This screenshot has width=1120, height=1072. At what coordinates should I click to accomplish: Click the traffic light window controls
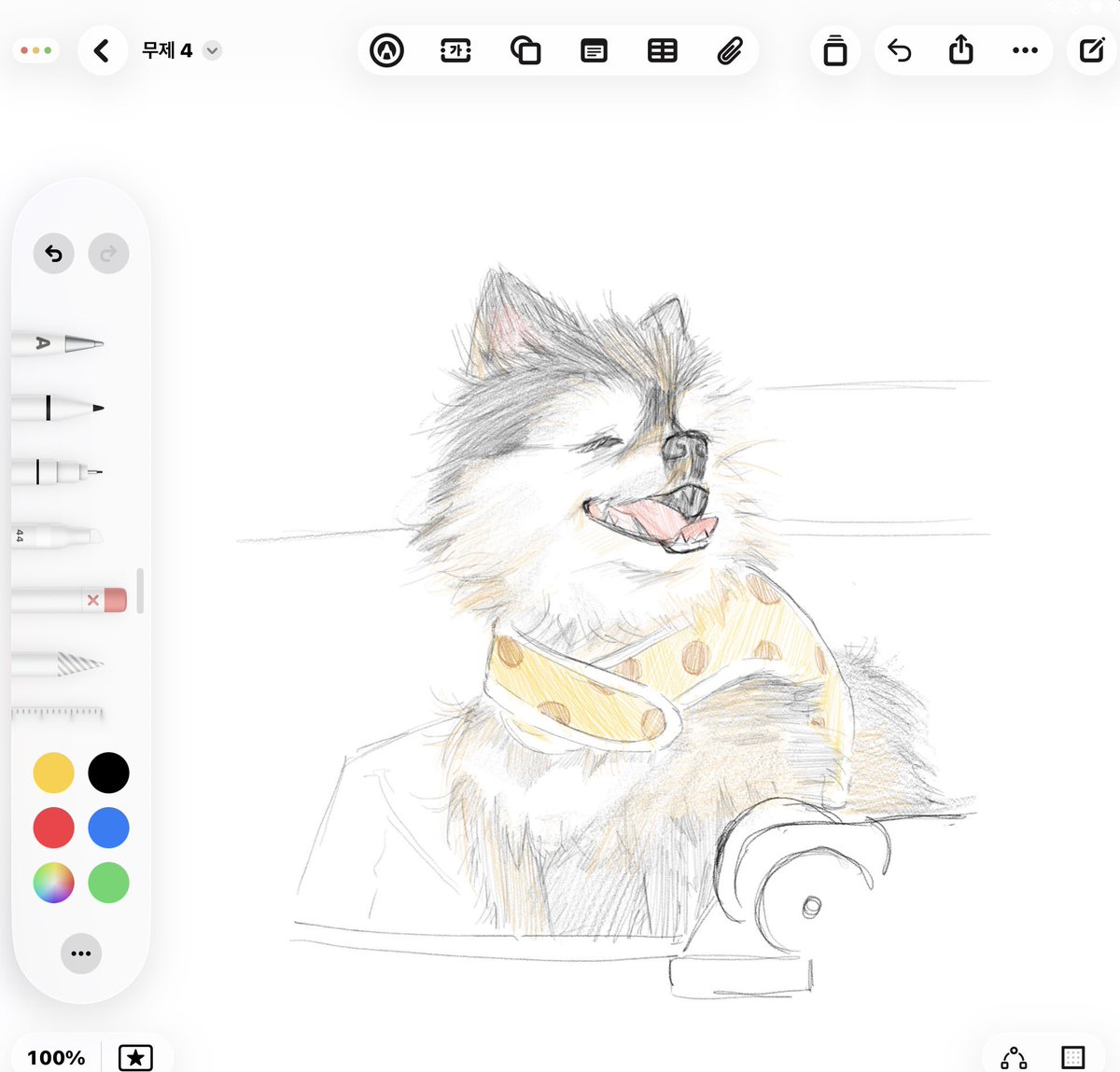point(35,50)
